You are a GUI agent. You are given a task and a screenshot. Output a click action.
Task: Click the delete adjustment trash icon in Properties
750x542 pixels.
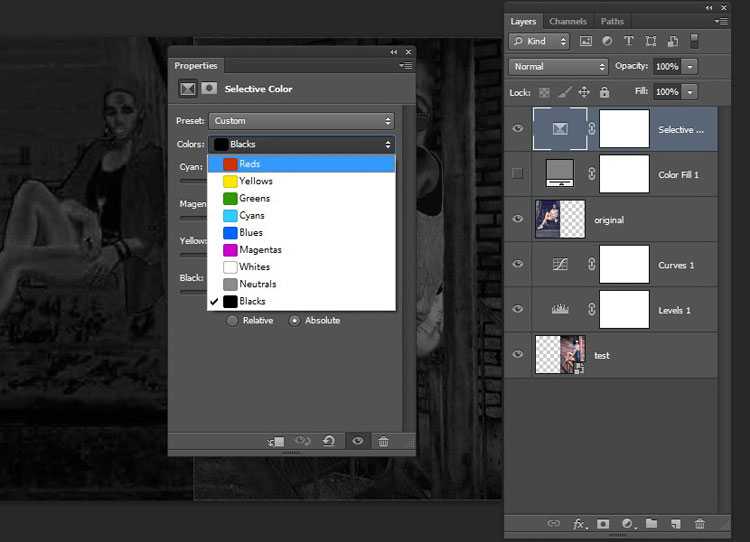[x=383, y=441]
